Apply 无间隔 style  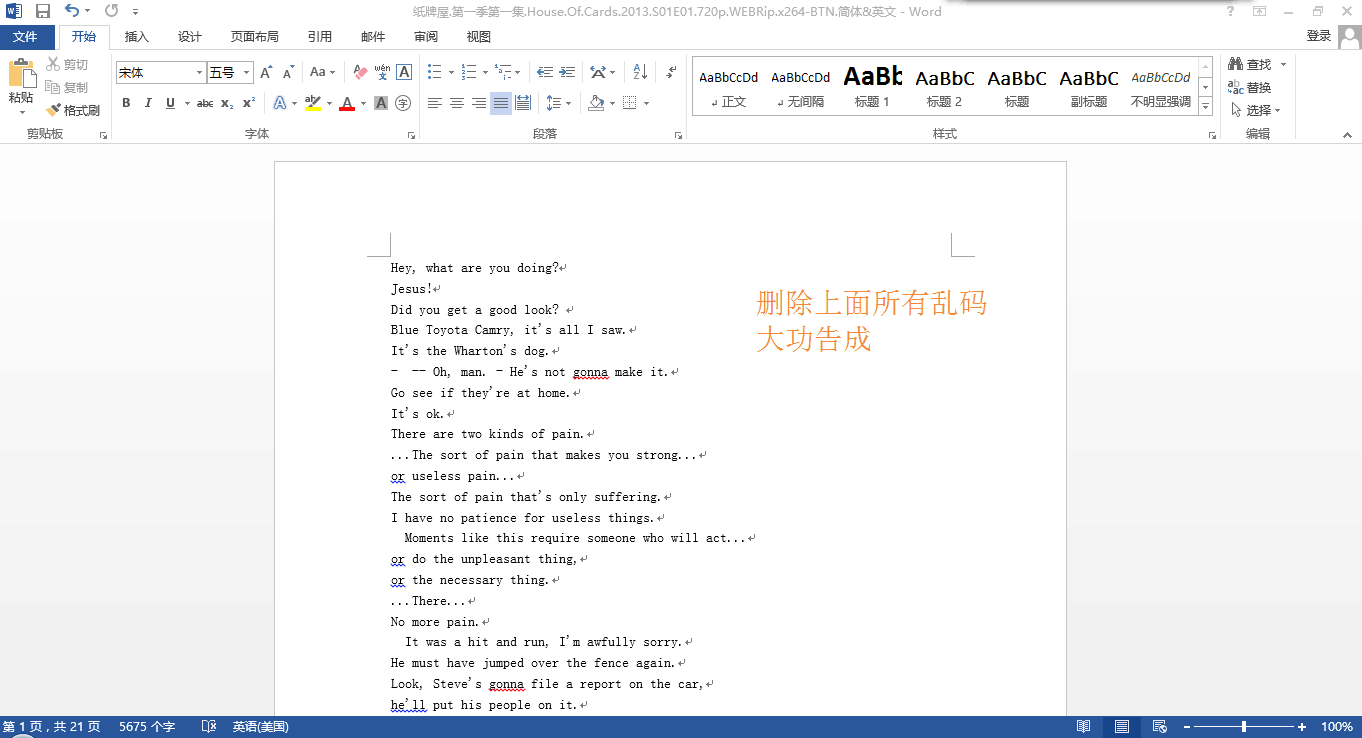tap(800, 86)
